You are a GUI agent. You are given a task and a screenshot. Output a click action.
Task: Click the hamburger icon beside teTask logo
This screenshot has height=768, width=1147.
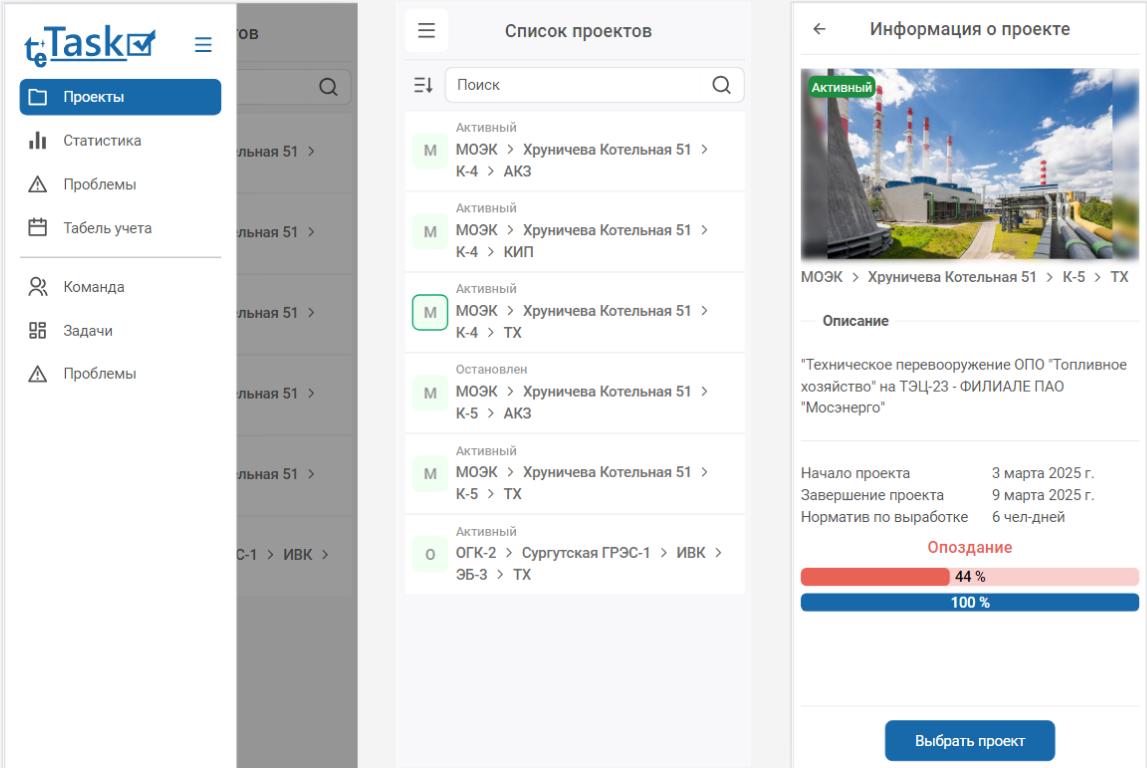203,44
